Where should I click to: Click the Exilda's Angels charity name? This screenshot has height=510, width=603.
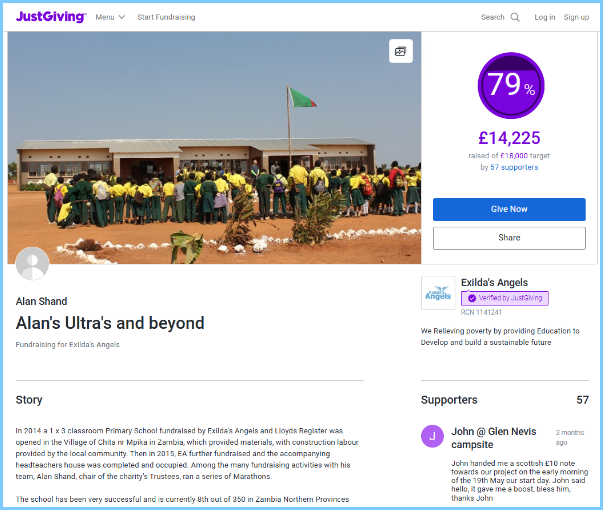(x=494, y=282)
